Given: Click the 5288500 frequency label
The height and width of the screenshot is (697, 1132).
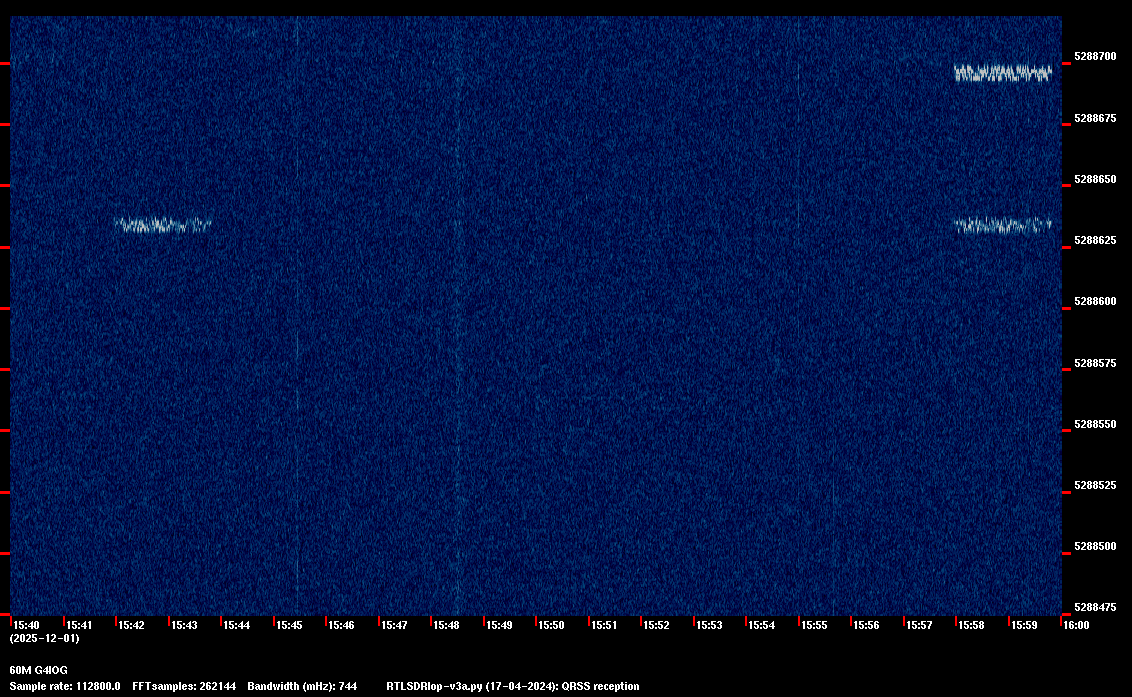Looking at the screenshot, I should pos(1095,547).
